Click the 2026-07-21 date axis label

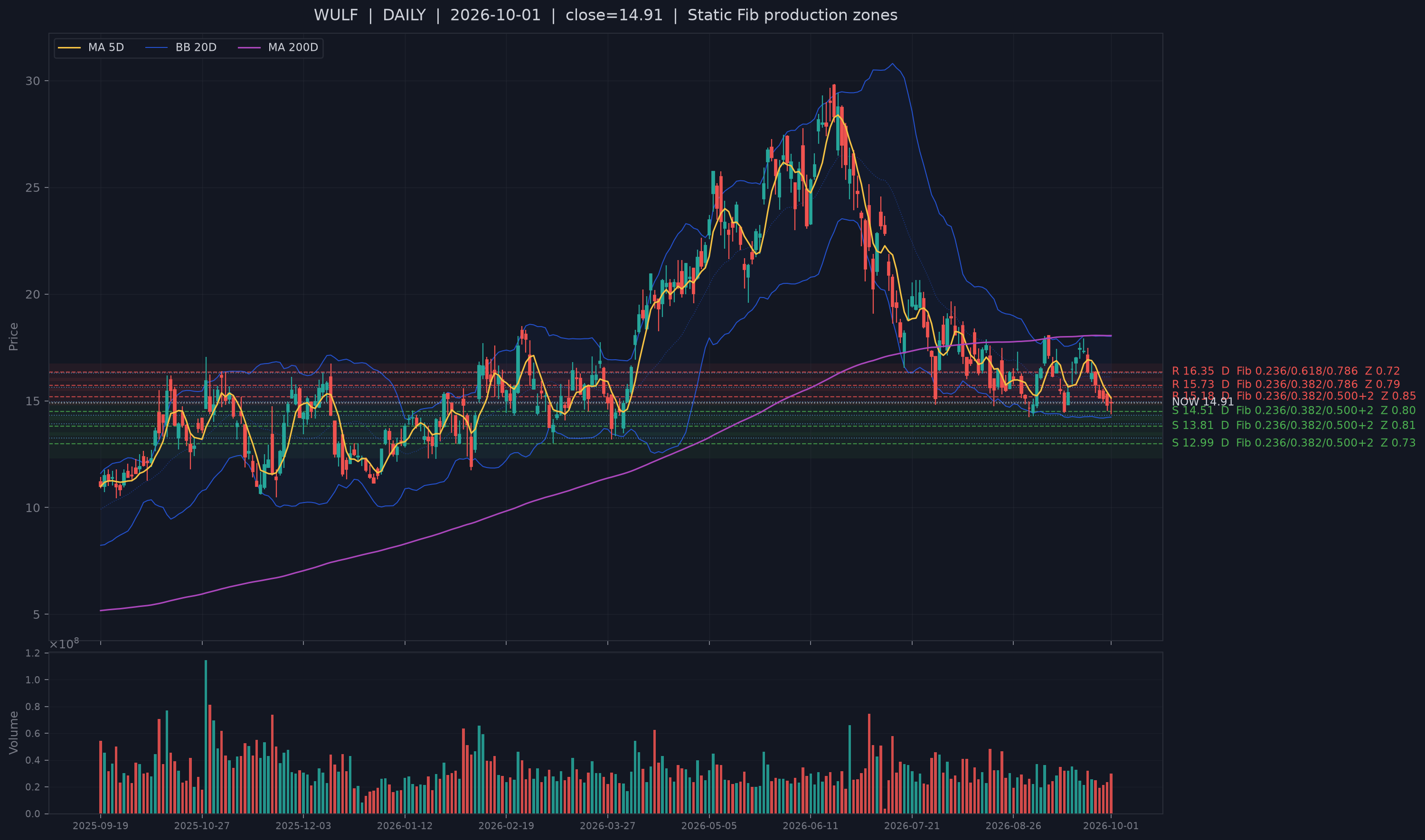click(x=912, y=826)
